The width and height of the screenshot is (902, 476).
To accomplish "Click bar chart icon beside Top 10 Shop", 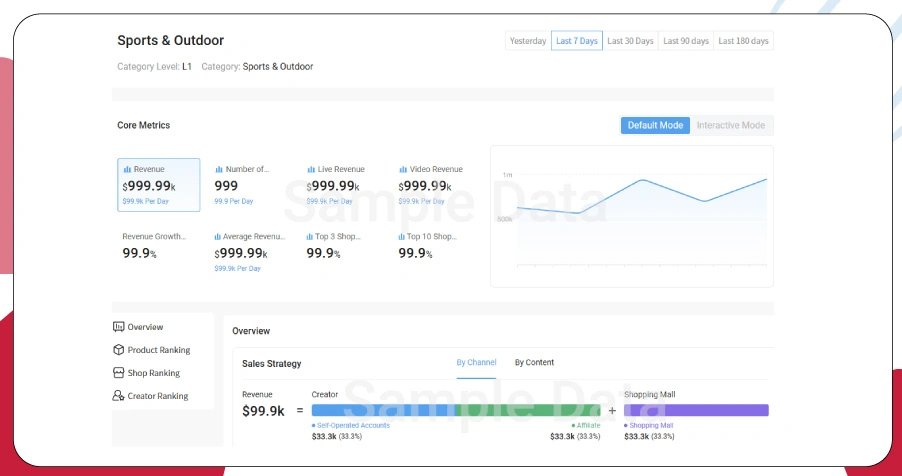I will click(402, 237).
